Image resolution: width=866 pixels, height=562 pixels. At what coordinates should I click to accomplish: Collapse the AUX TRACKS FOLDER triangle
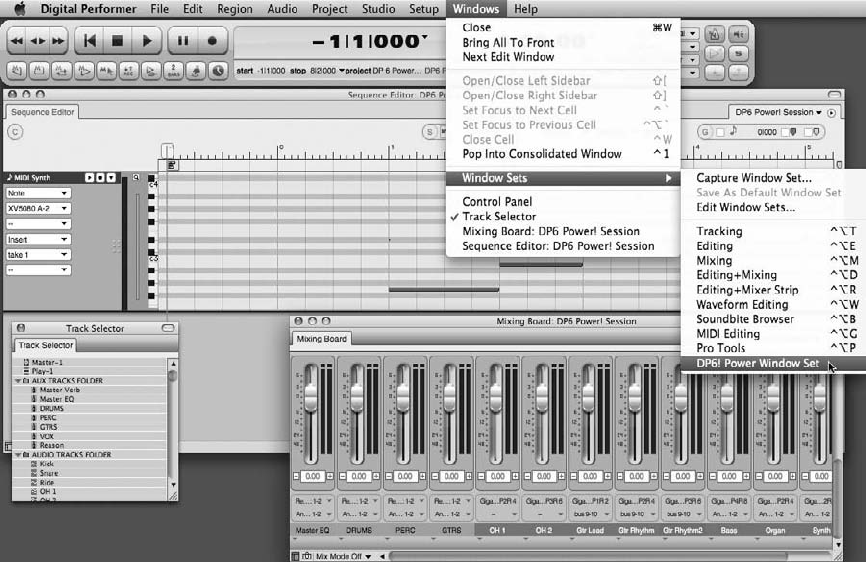tap(18, 381)
